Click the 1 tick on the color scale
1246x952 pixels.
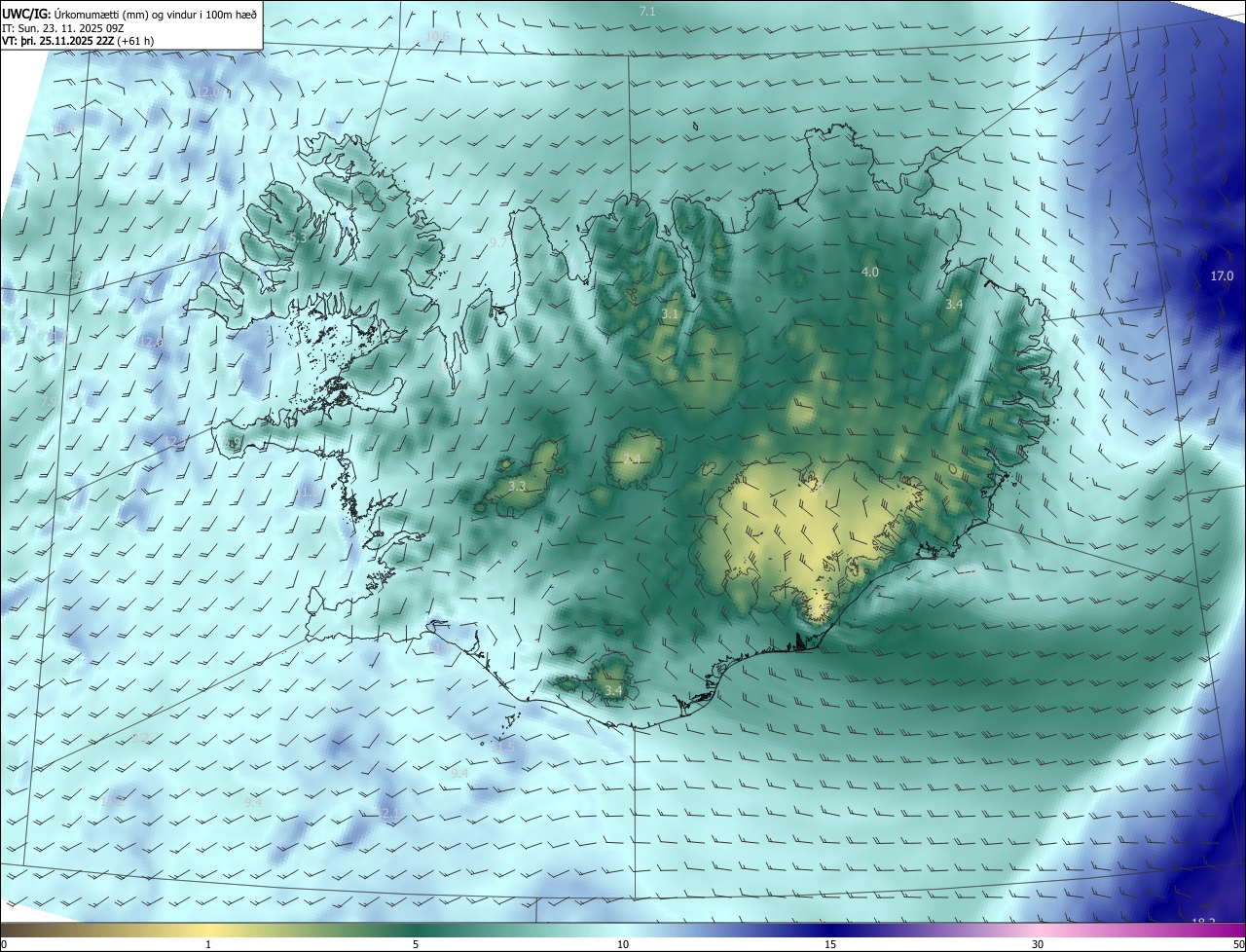pos(208,944)
